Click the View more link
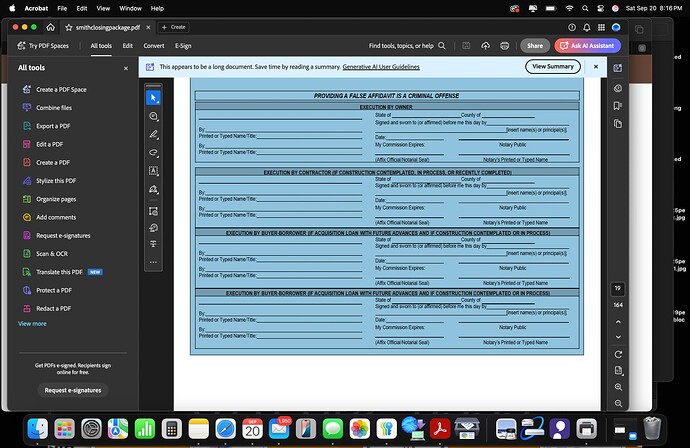 pyautogui.click(x=32, y=323)
